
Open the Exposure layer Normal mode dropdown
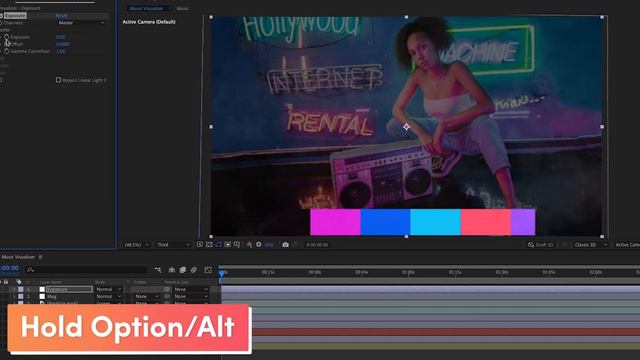click(108, 289)
